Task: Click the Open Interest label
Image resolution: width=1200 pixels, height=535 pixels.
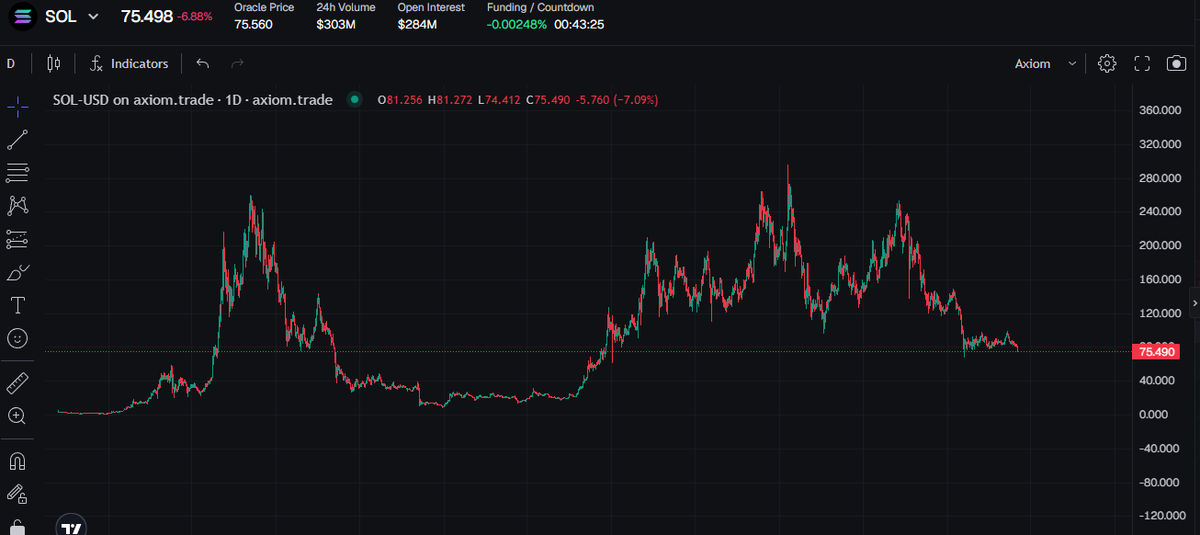Action: [431, 7]
